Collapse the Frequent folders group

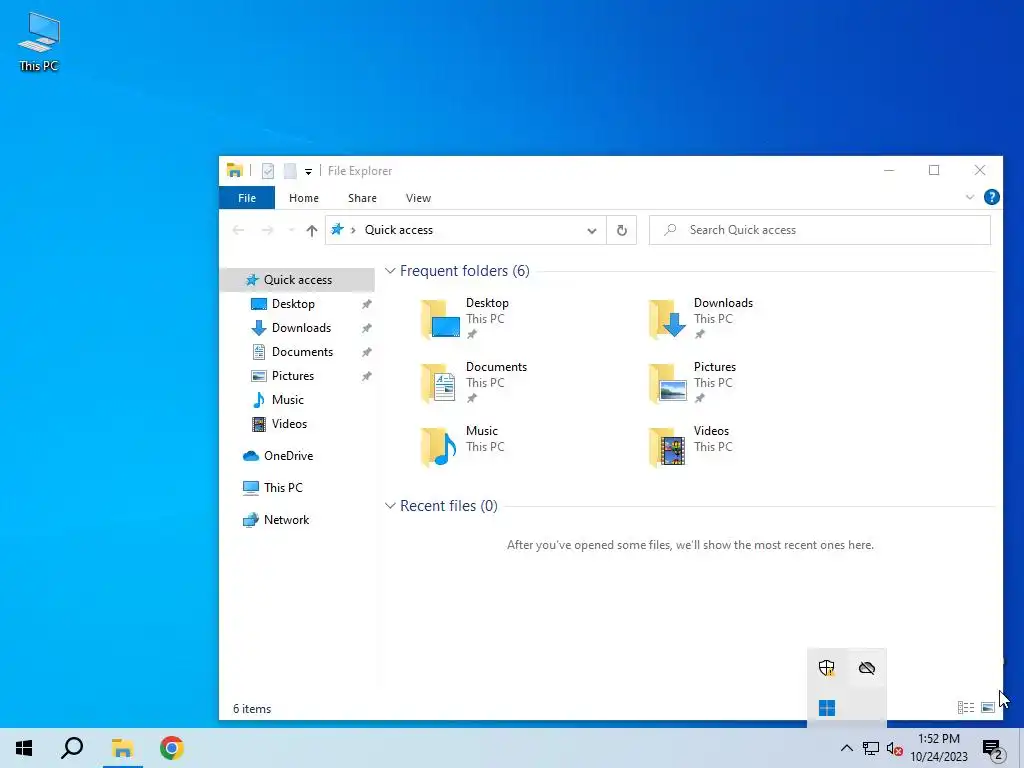pyautogui.click(x=390, y=270)
